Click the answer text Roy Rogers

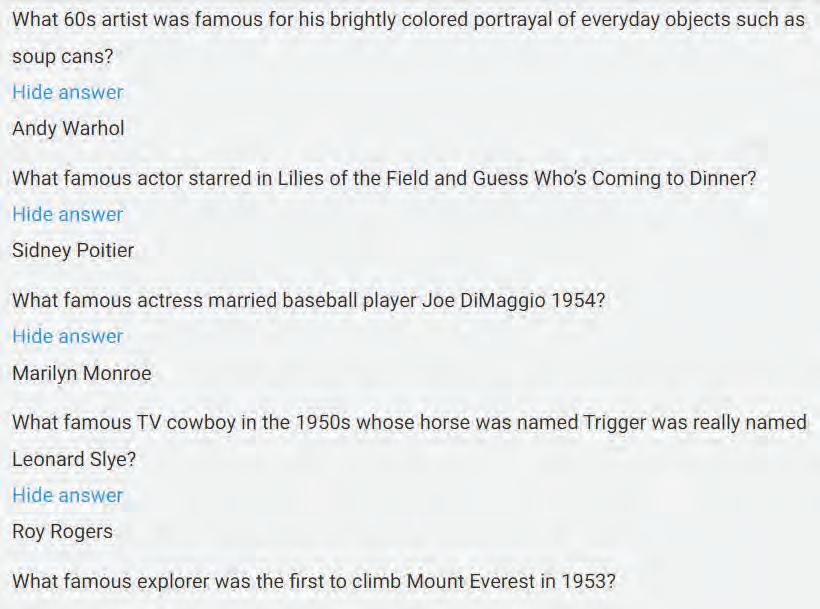[x=62, y=532]
